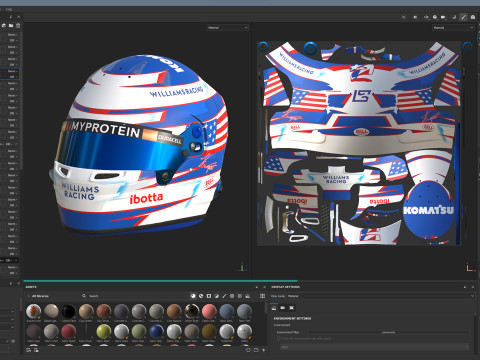Image resolution: width=480 pixels, height=360 pixels.
Task: Click the square icon at Assets bottom-right
Action: (x=256, y=350)
